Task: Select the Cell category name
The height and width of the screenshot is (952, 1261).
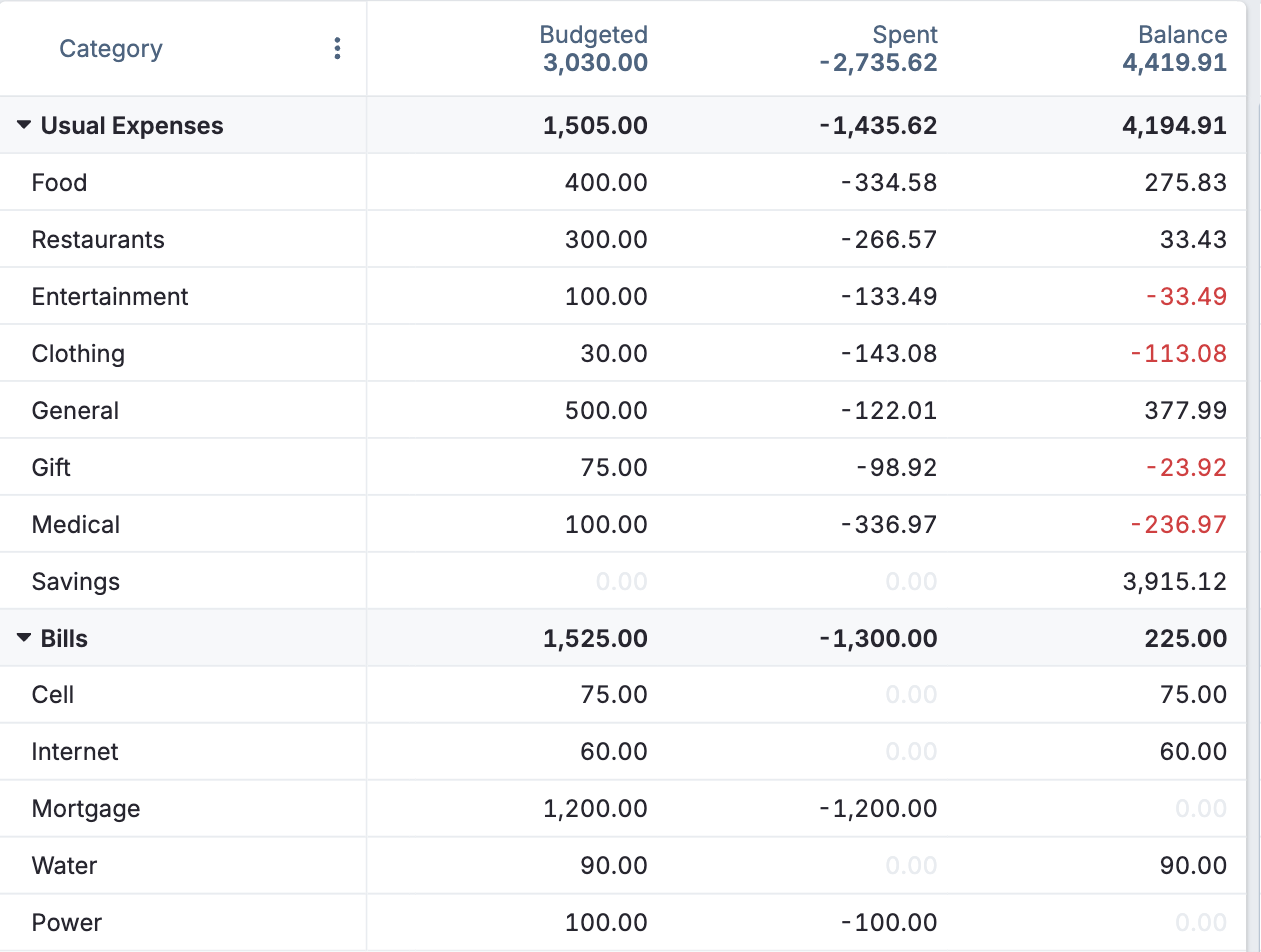Action: [x=53, y=695]
